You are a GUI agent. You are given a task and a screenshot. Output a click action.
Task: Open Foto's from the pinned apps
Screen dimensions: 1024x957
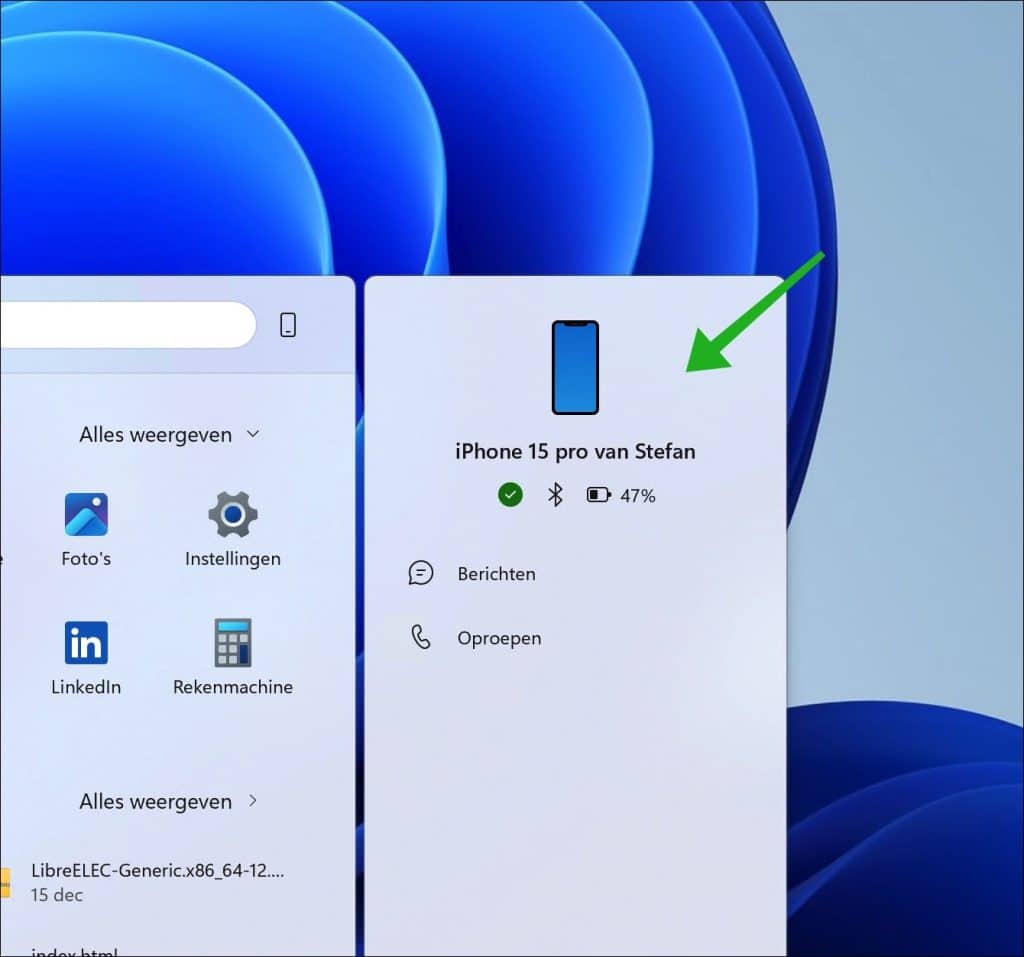[x=86, y=521]
